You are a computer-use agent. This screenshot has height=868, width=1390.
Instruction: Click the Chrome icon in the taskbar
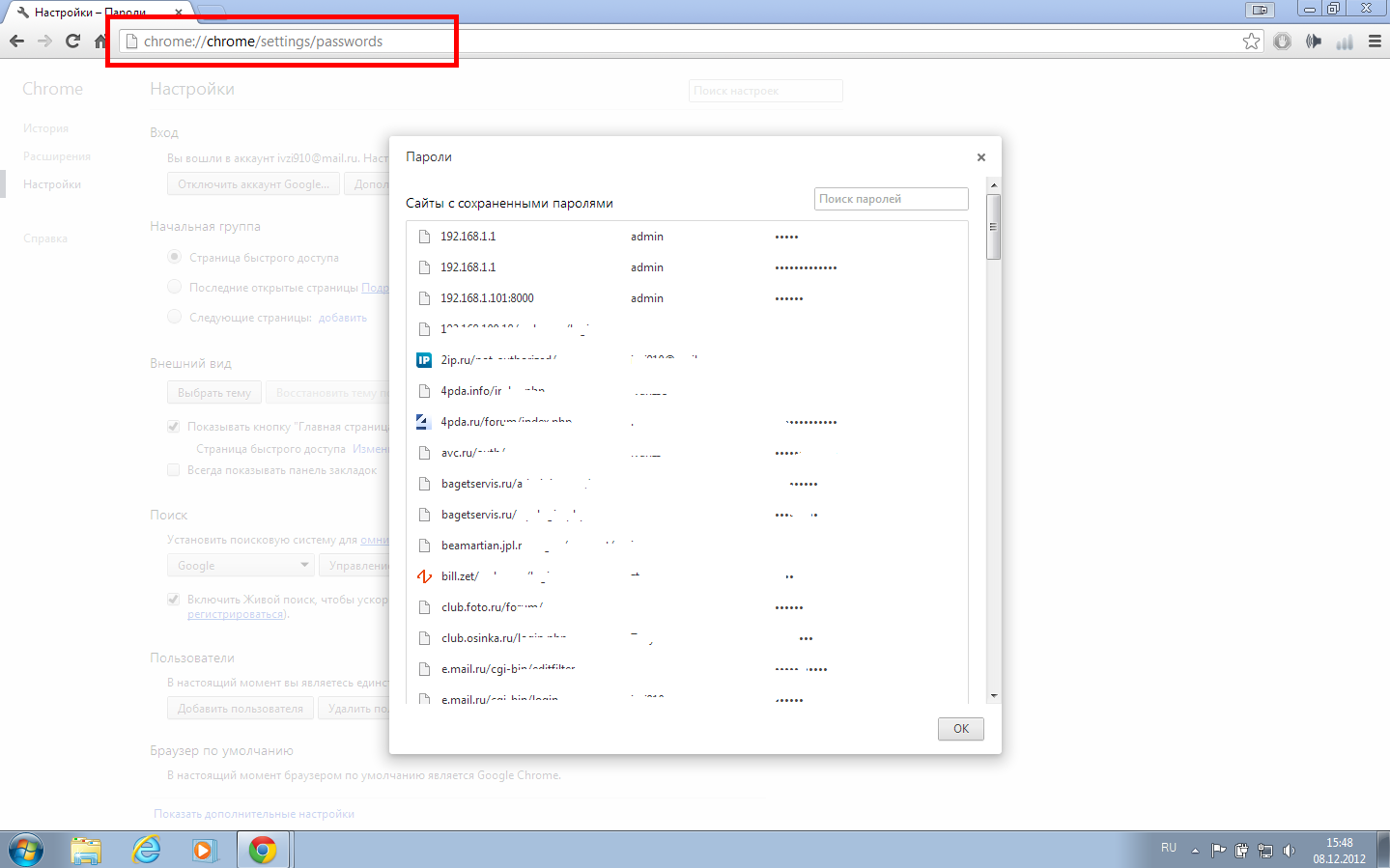263,850
